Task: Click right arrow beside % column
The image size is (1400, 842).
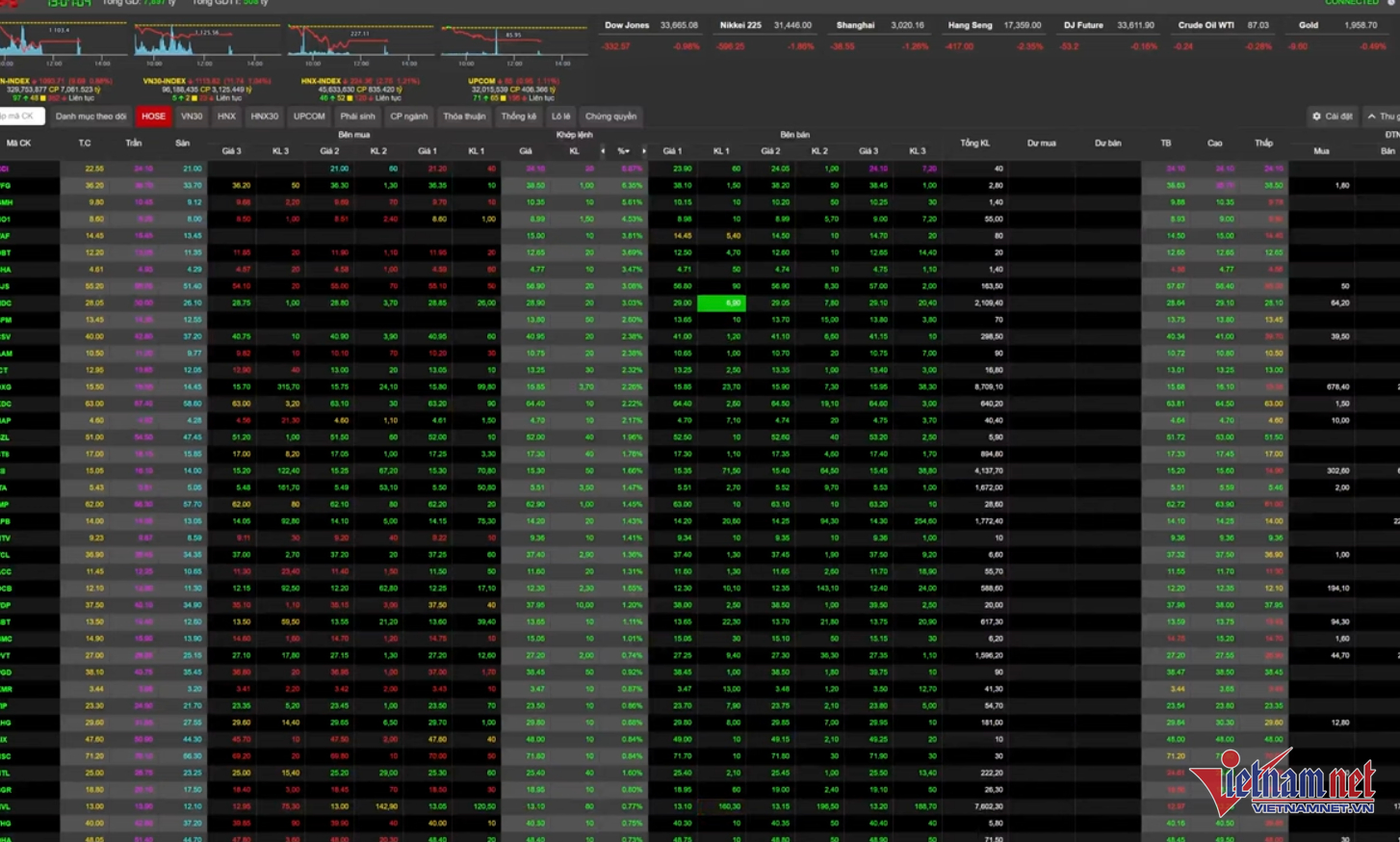Action: click(644, 151)
